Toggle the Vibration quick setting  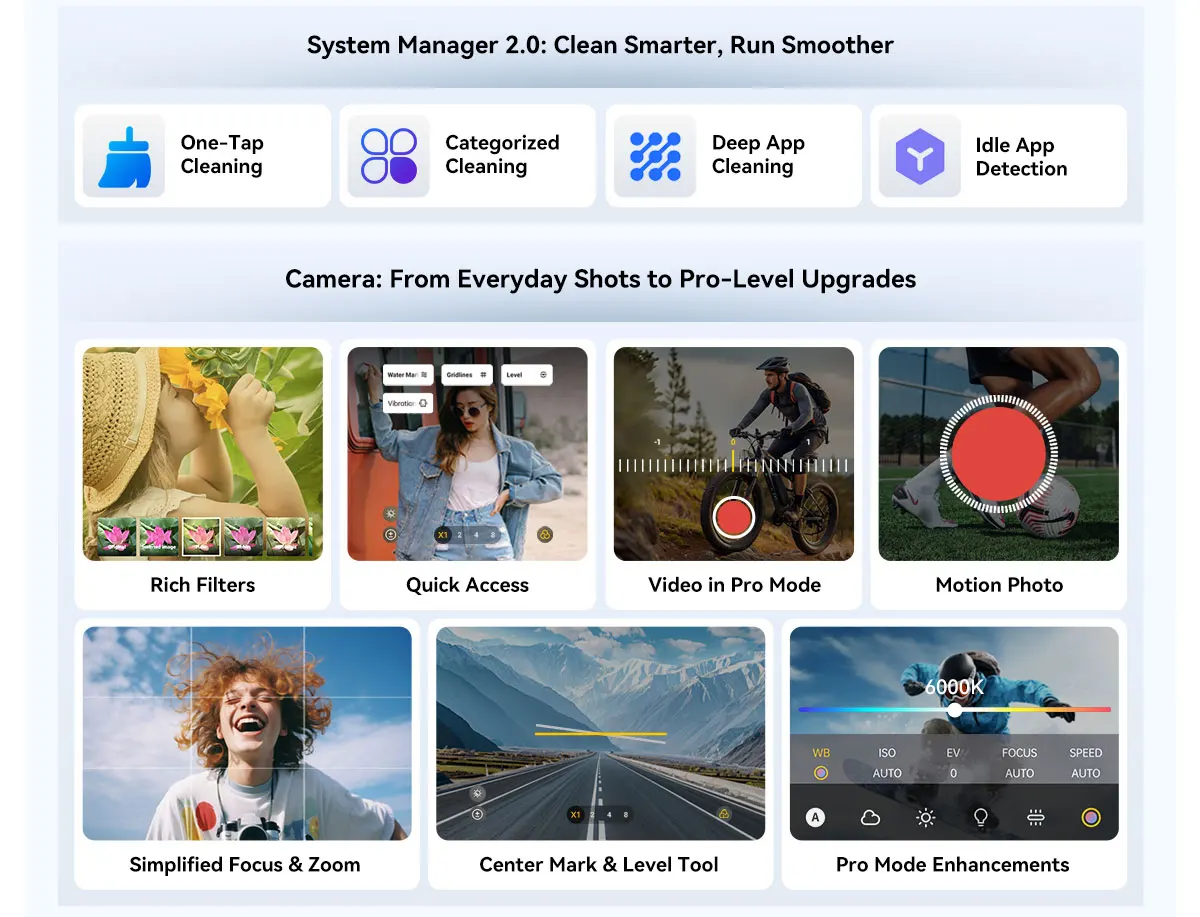(x=407, y=403)
